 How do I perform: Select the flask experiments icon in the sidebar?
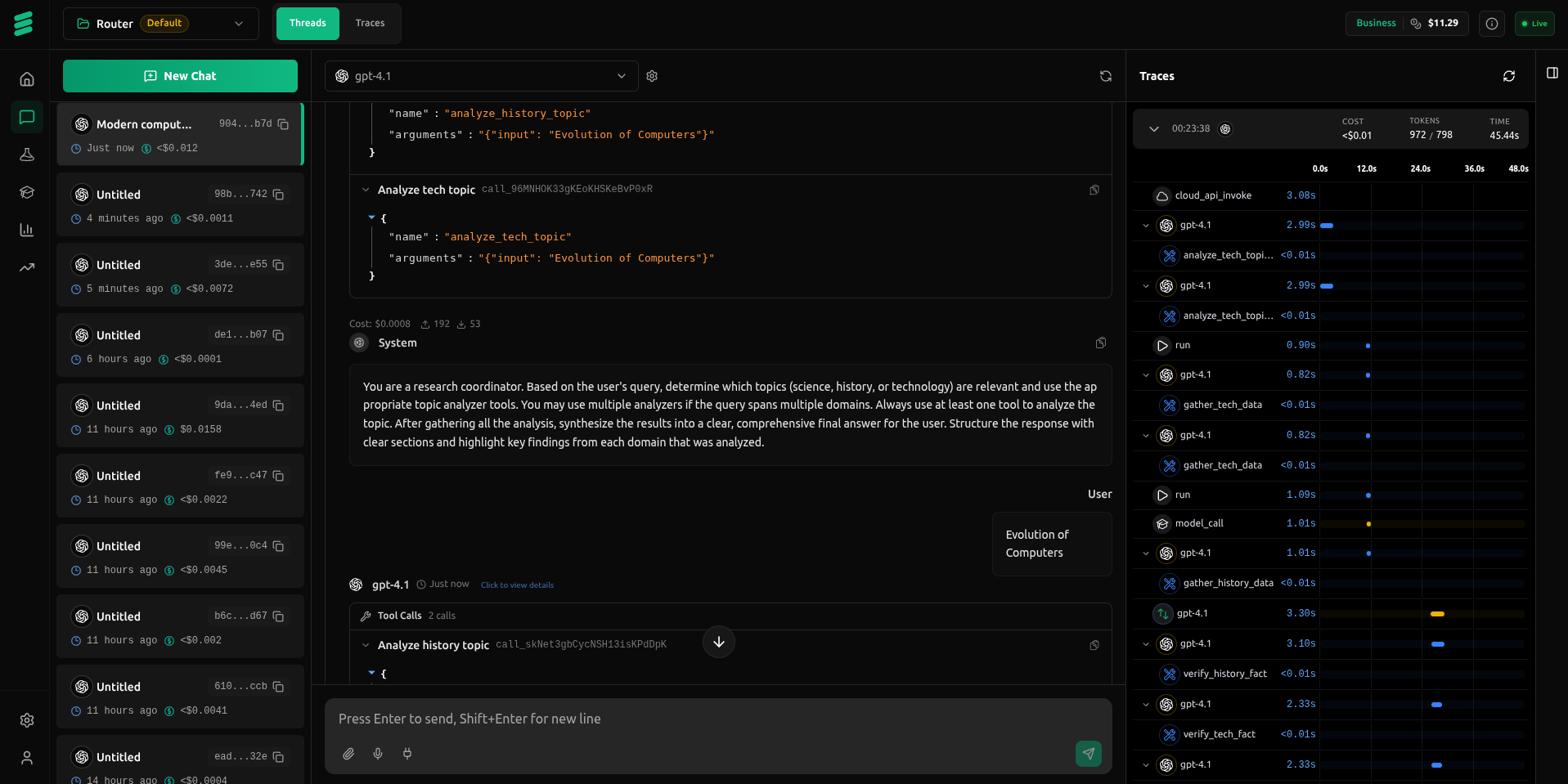27,155
